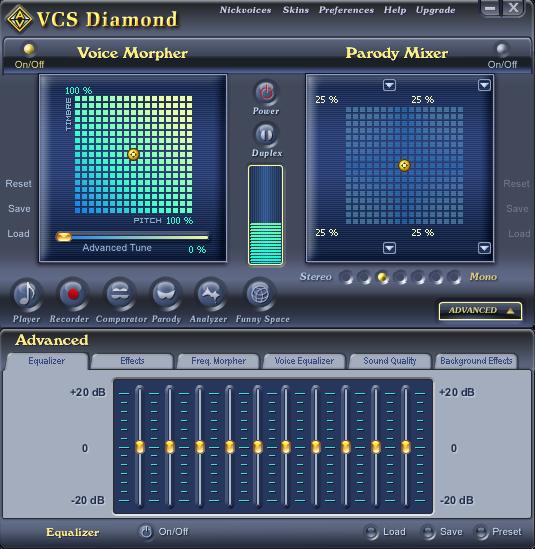This screenshot has width=535, height=549.
Task: Click Reset beside Voice Morpher
Action: click(x=19, y=183)
